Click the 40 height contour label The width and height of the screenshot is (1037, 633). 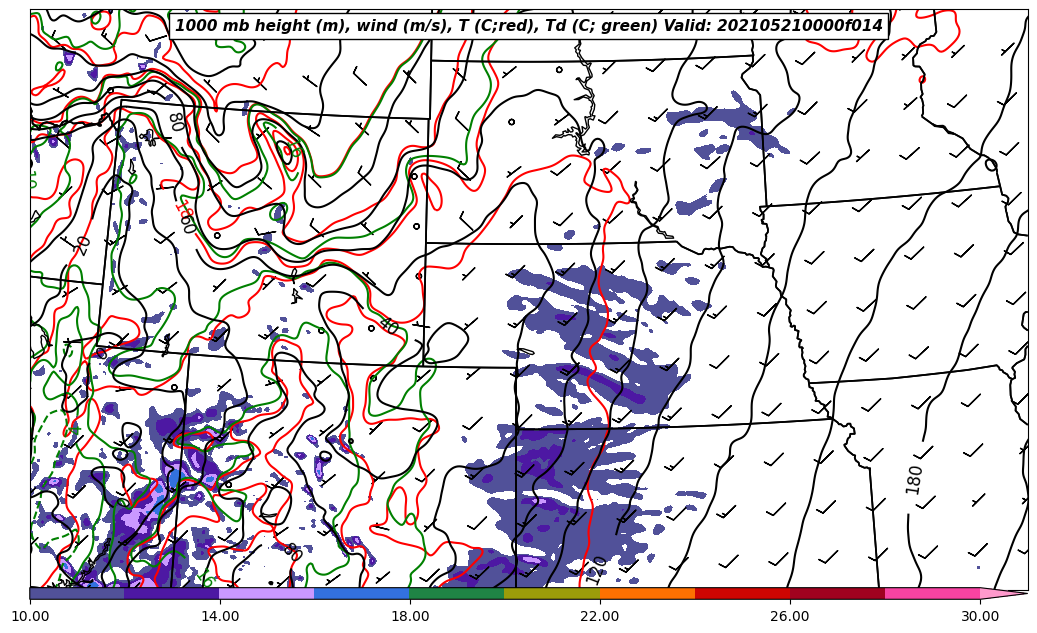coord(388,326)
